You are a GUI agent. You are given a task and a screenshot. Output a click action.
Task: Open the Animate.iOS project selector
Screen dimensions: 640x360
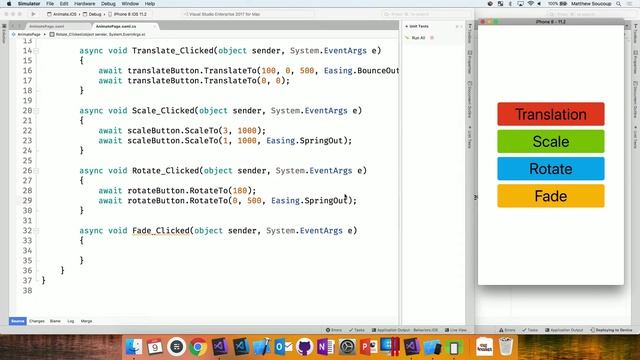click(62, 14)
